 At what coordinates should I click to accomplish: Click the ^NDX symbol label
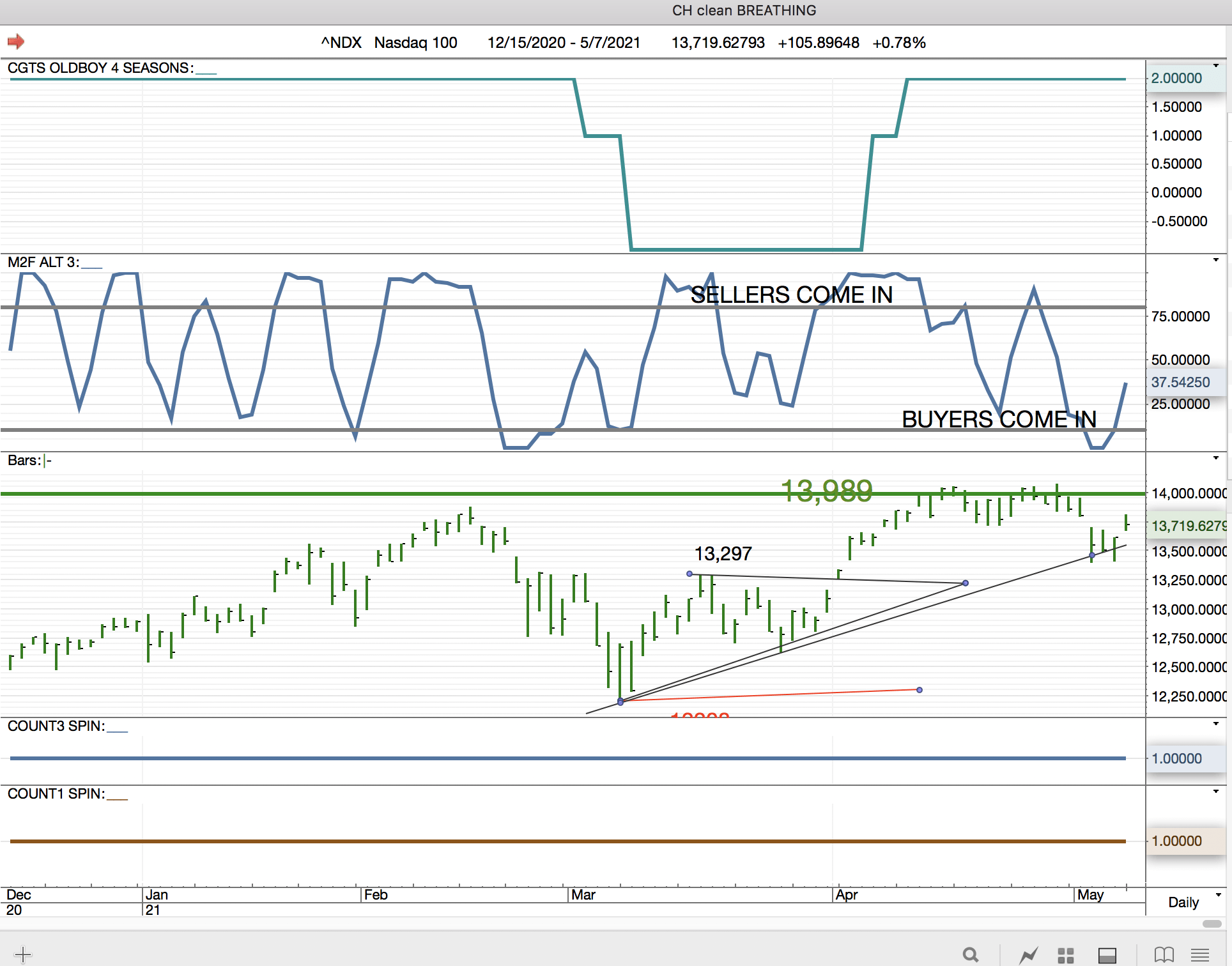click(x=341, y=43)
